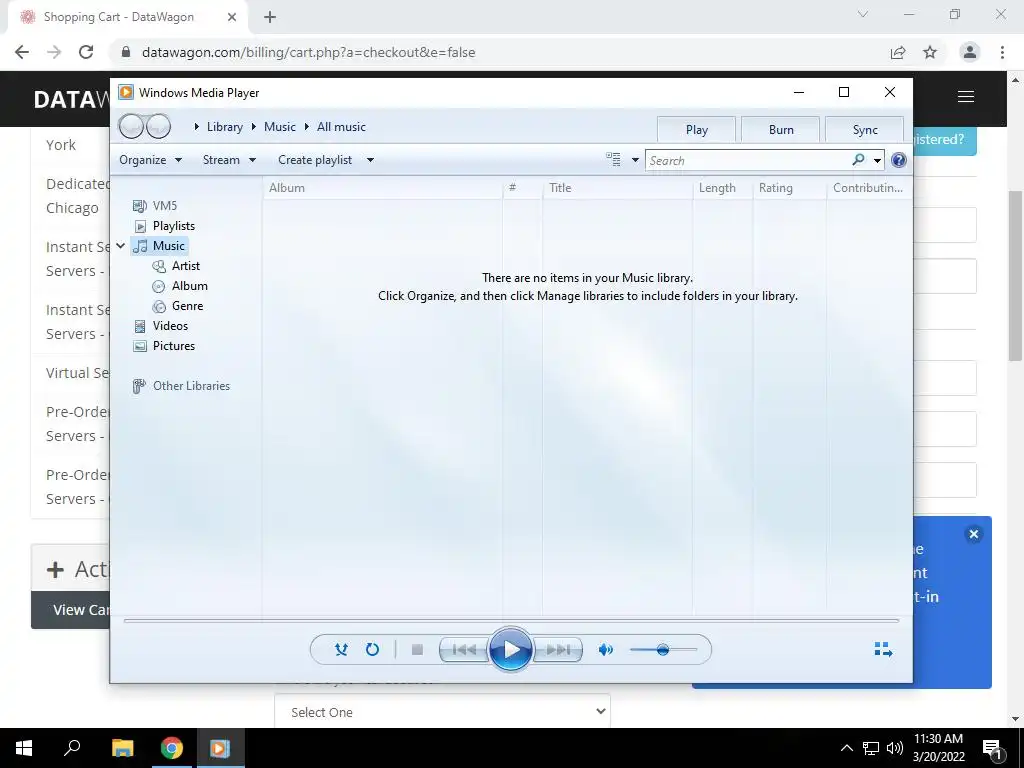Open the Stream menu
This screenshot has height=768, width=1024.
click(229, 160)
